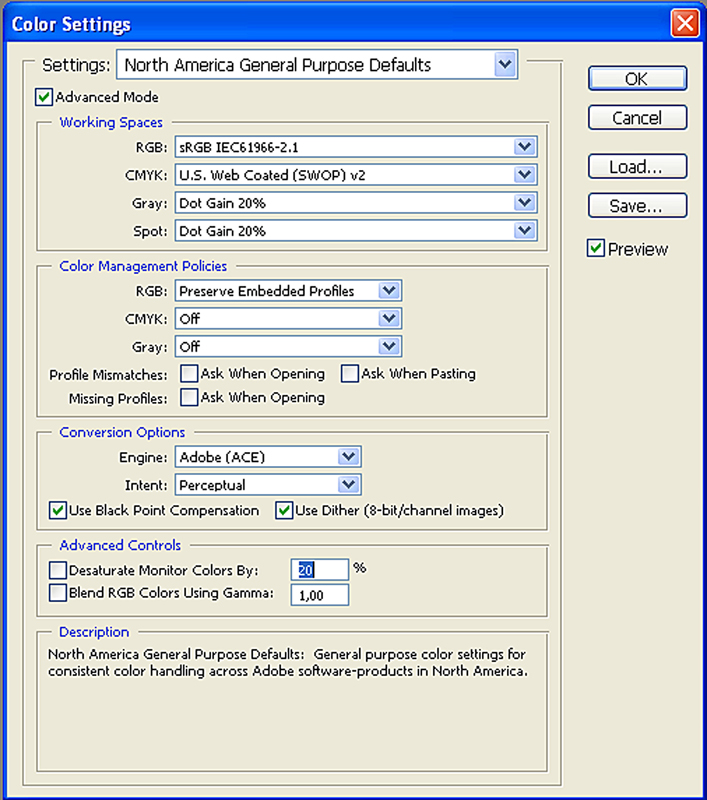Click OK to confirm color settings

point(637,79)
